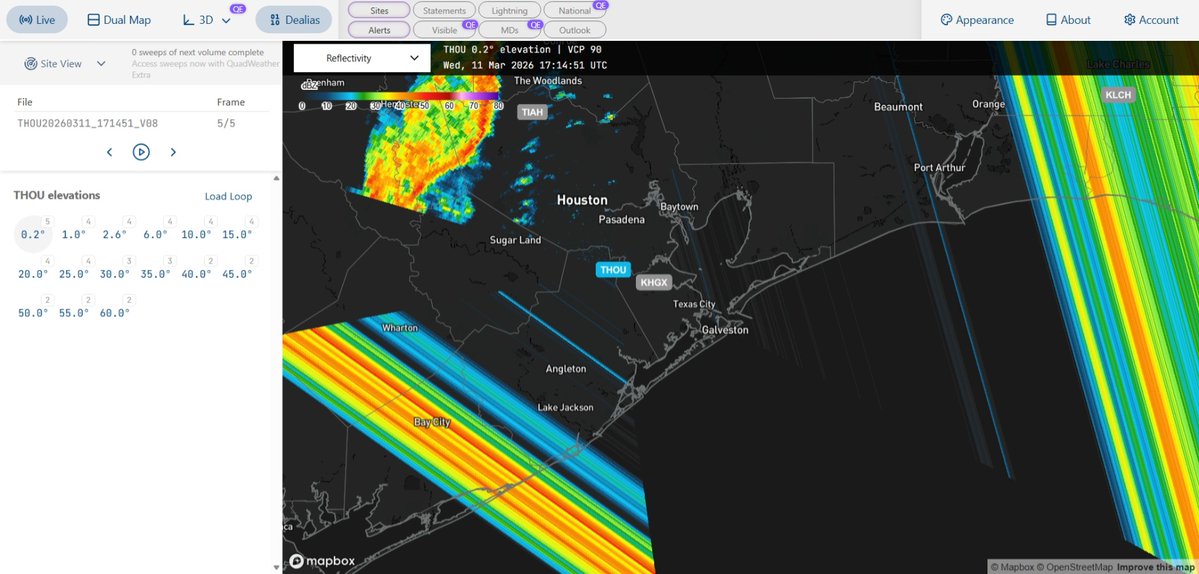The image size is (1199, 574).
Task: Select 15.0° elevation
Action: click(237, 234)
